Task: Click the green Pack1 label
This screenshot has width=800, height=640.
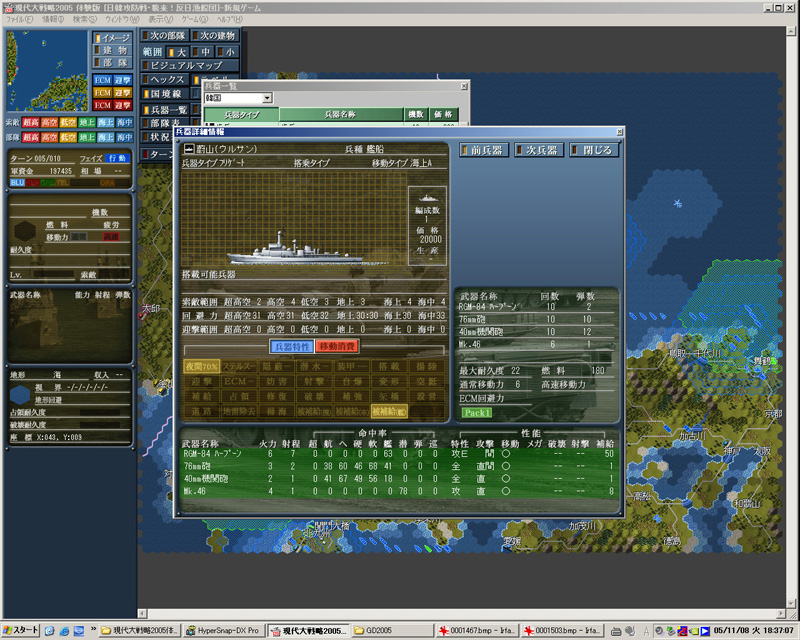Action: pos(477,412)
